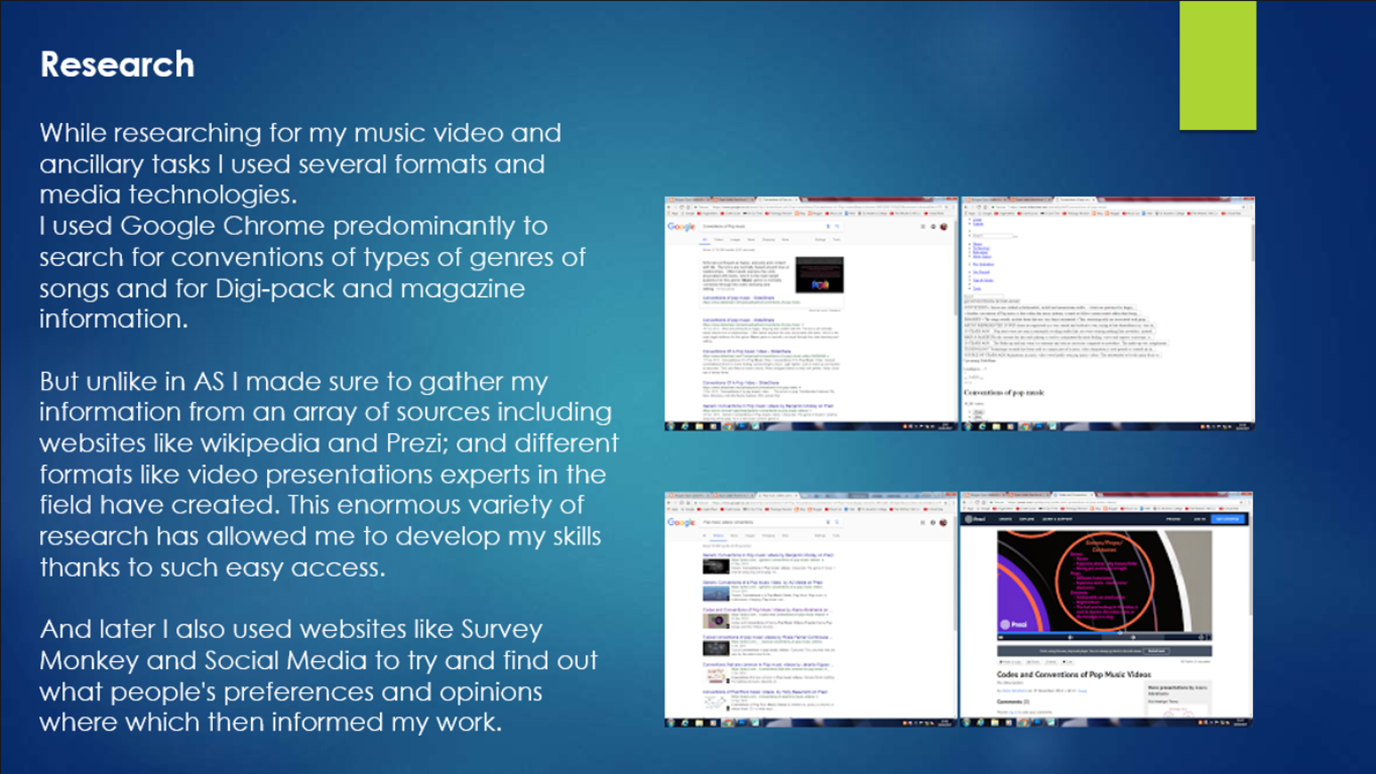
Task: Click the Google logo in the bottom-left screenshot
Action: pyautogui.click(x=681, y=521)
